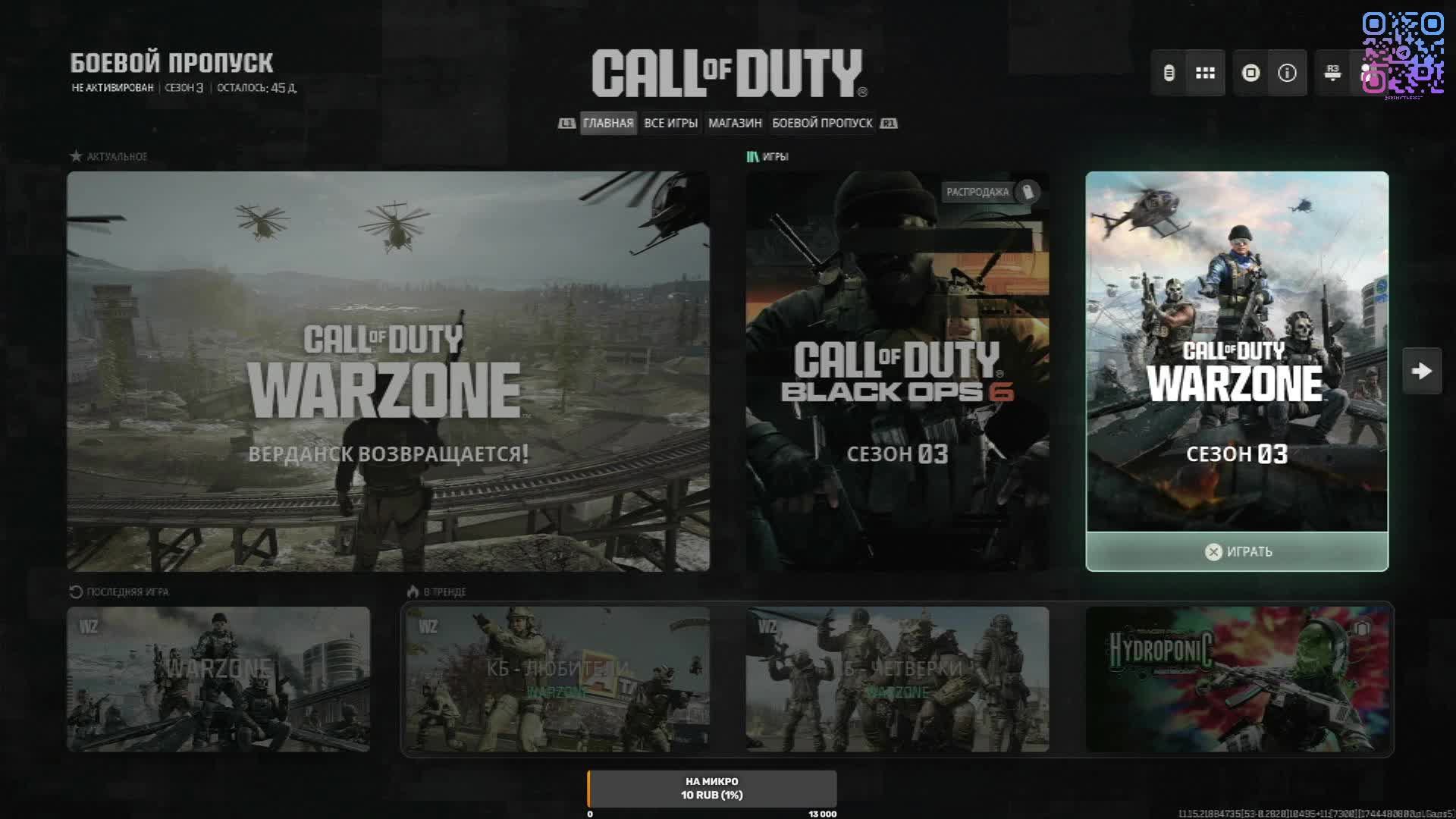The width and height of the screenshot is (1456, 819).
Task: Click the R3 stick press icon
Action: point(1332,73)
